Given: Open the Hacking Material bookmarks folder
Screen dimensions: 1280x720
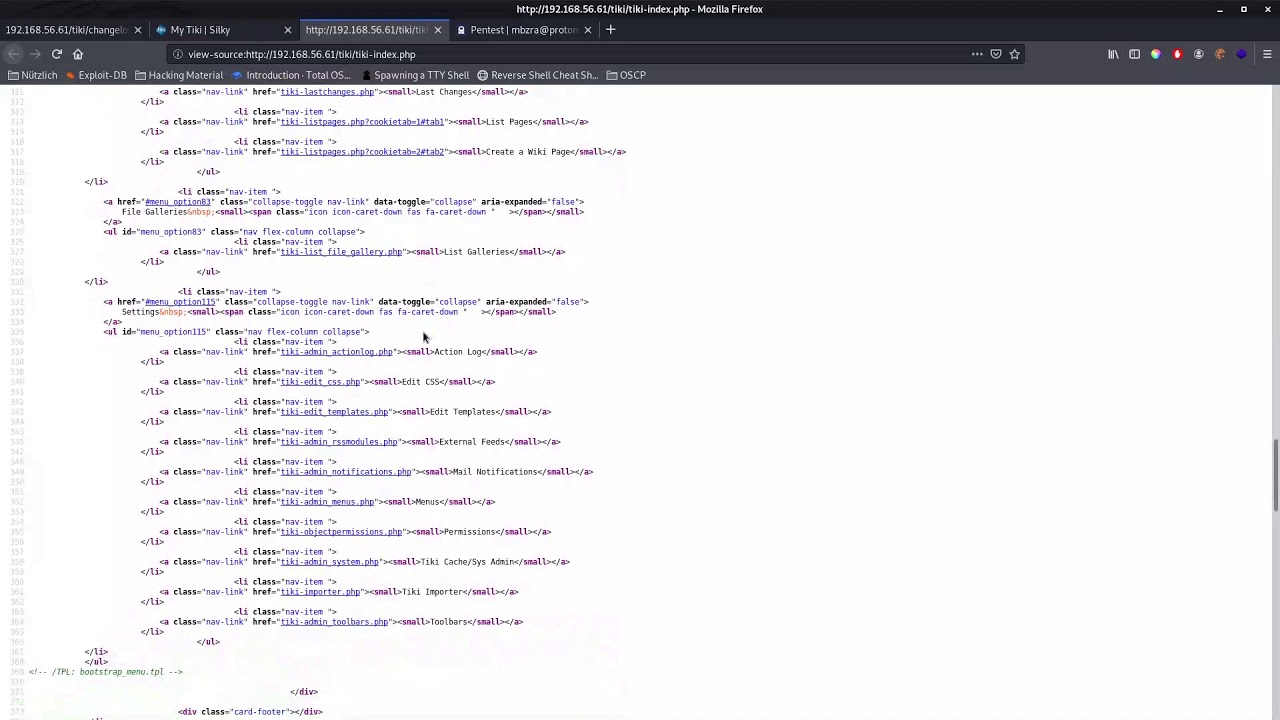Looking at the screenshot, I should (x=179, y=75).
